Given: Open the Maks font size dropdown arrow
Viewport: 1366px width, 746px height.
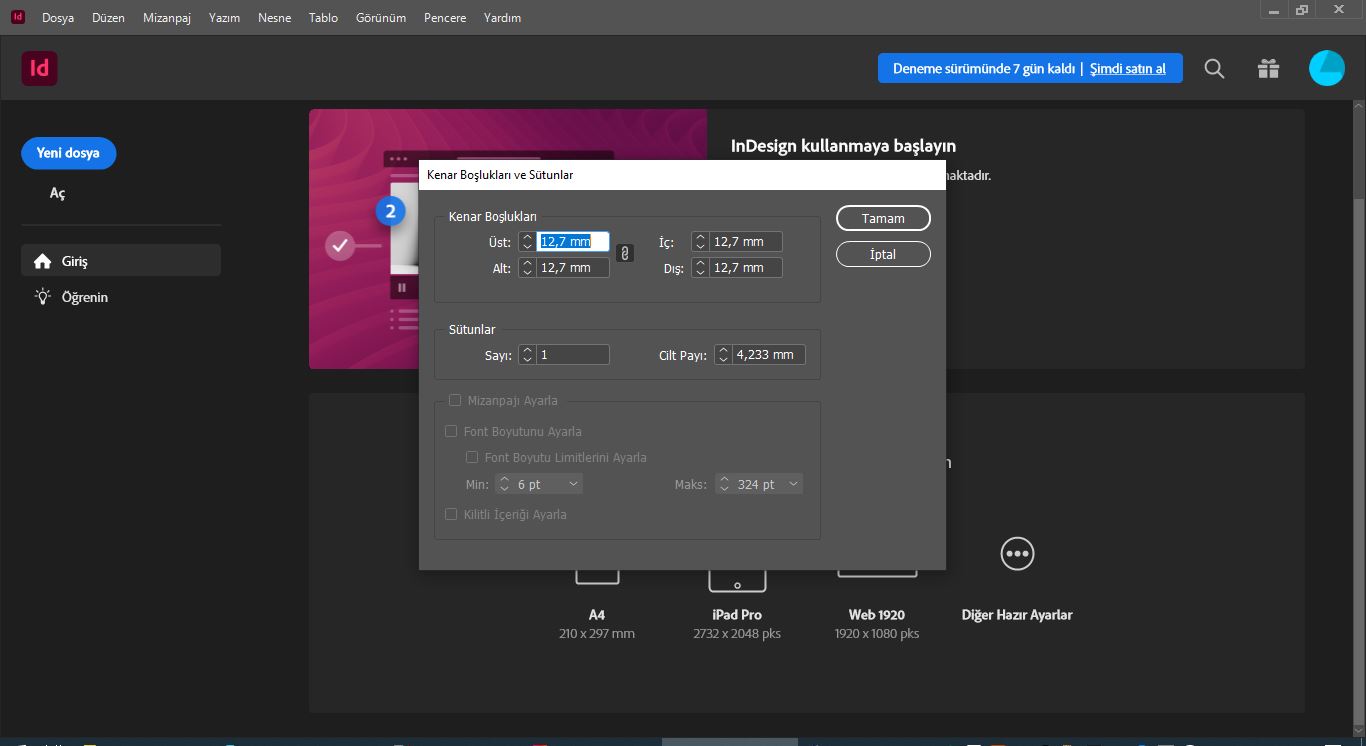Looking at the screenshot, I should coord(793,484).
